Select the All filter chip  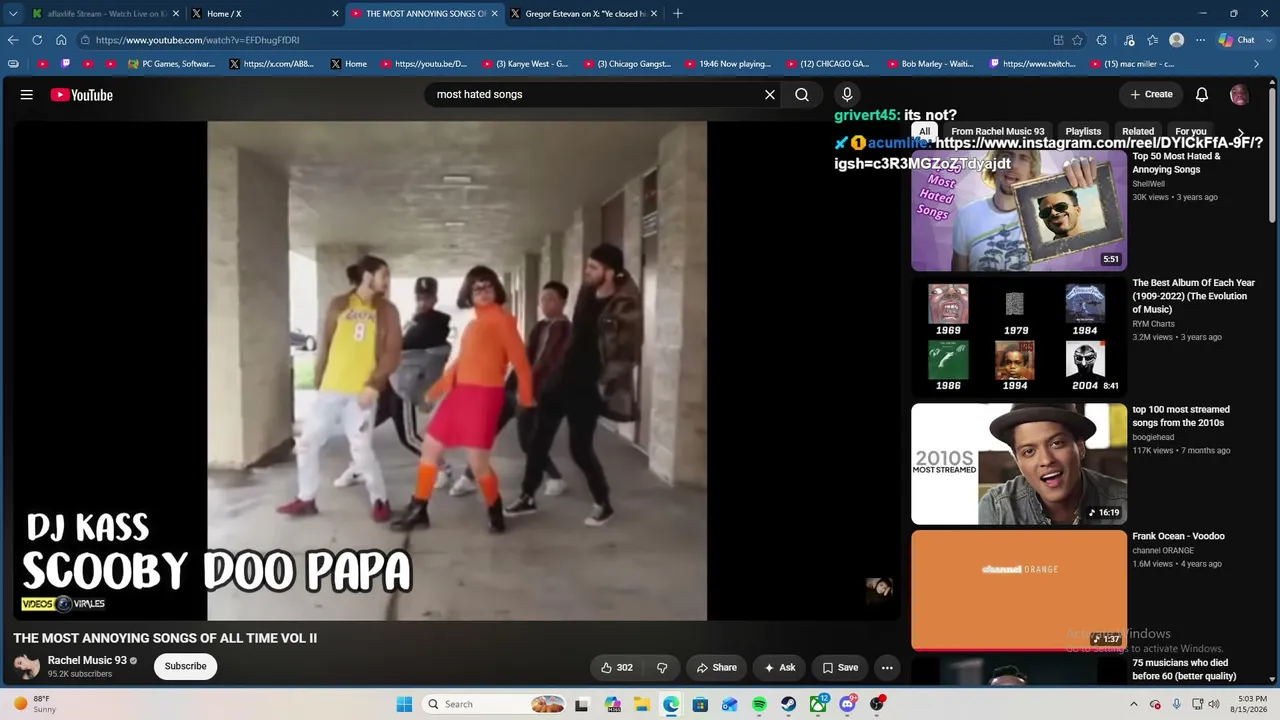(924, 132)
